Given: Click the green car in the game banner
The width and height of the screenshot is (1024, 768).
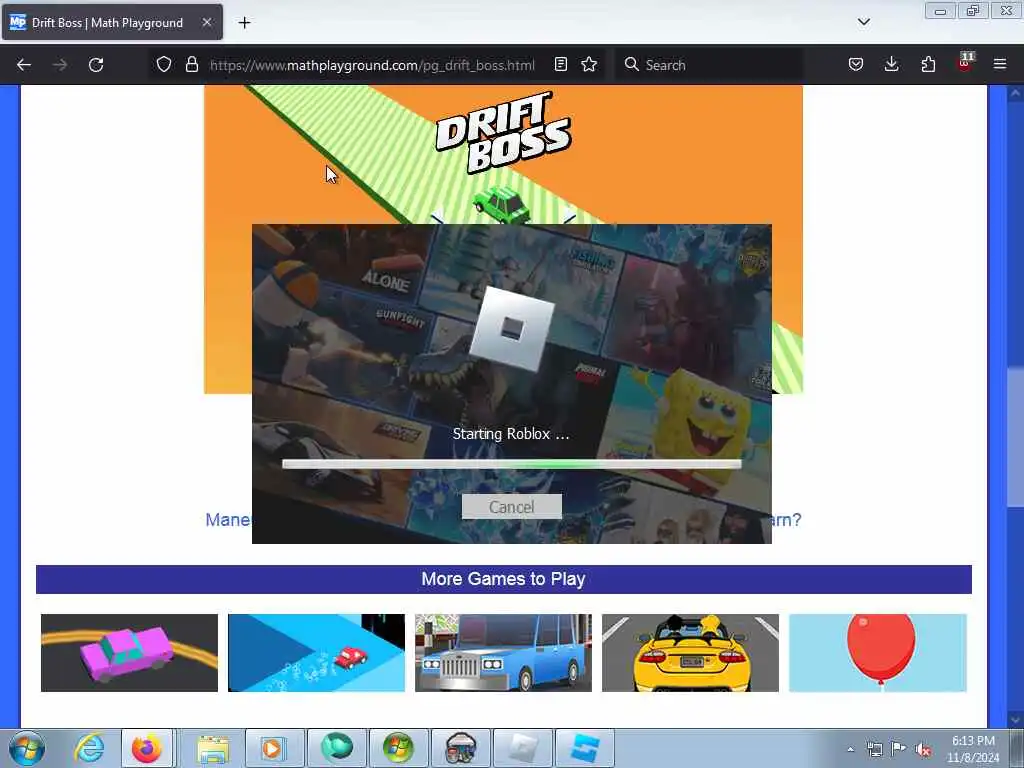Looking at the screenshot, I should [502, 204].
